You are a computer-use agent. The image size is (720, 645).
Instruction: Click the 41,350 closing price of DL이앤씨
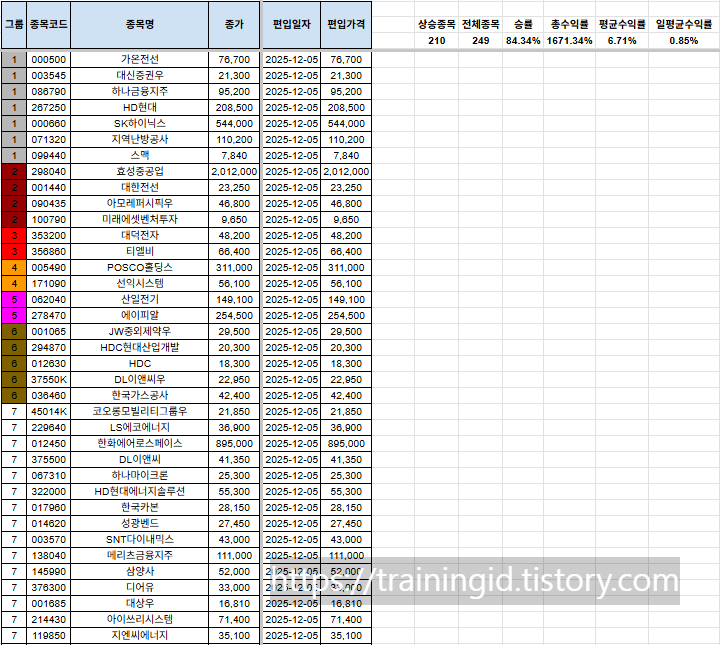point(234,460)
